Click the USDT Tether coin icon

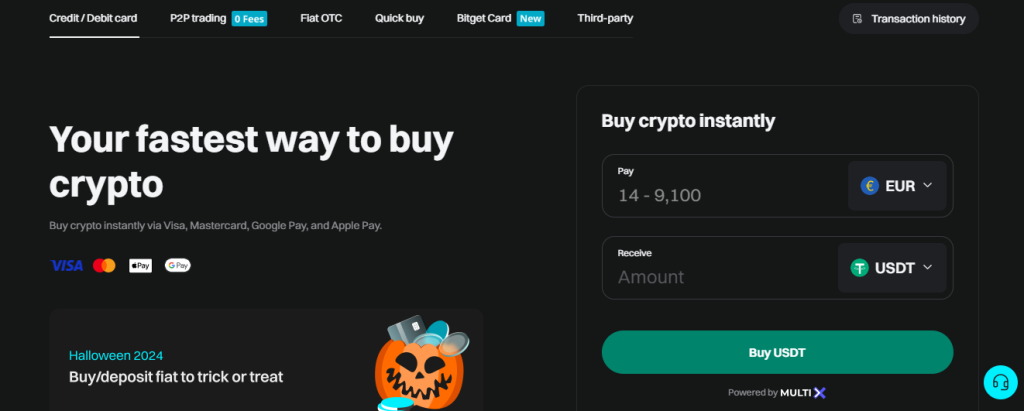[x=860, y=267]
